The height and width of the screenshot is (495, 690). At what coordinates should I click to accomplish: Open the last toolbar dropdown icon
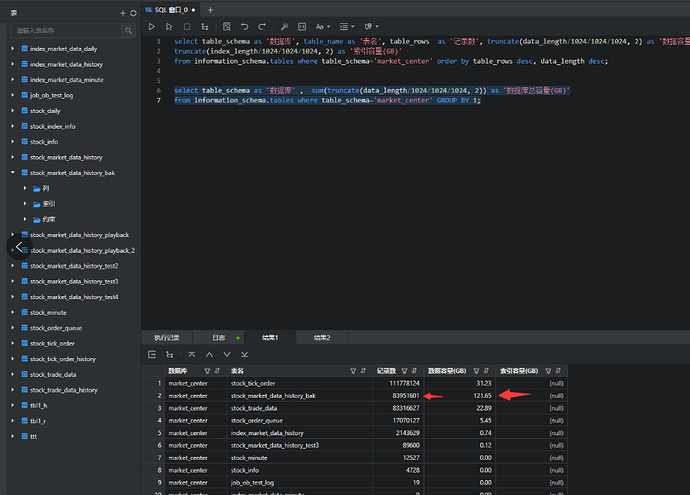click(x=371, y=27)
